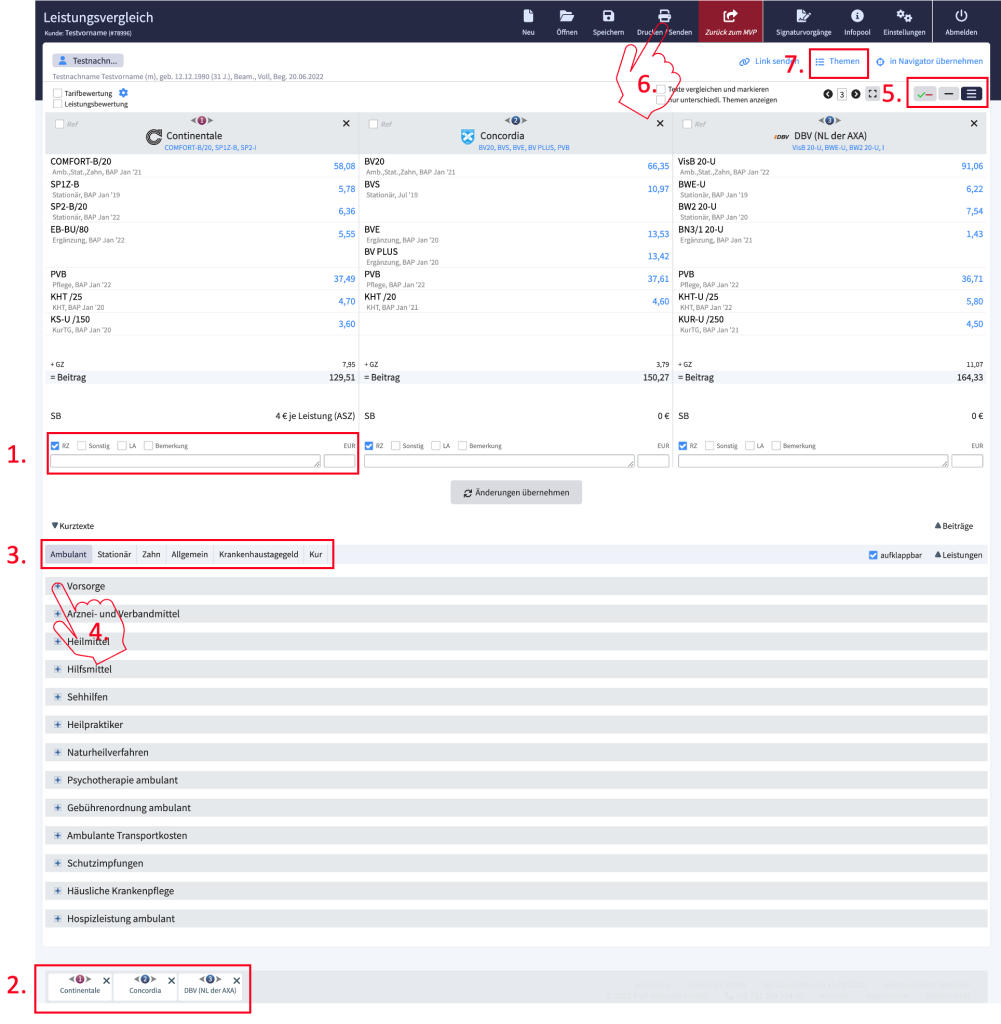Click the Drucken / Senden printer icon

pyautogui.click(x=664, y=16)
